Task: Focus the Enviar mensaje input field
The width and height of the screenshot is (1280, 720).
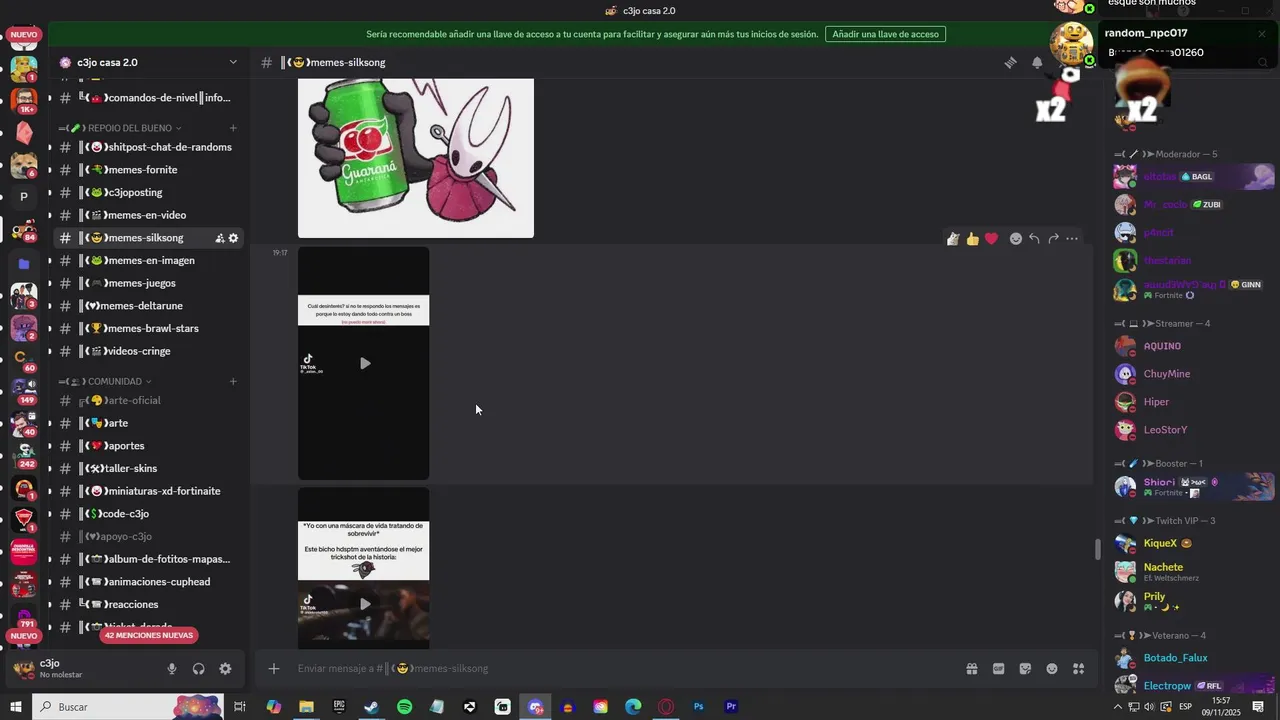Action: click(620, 669)
